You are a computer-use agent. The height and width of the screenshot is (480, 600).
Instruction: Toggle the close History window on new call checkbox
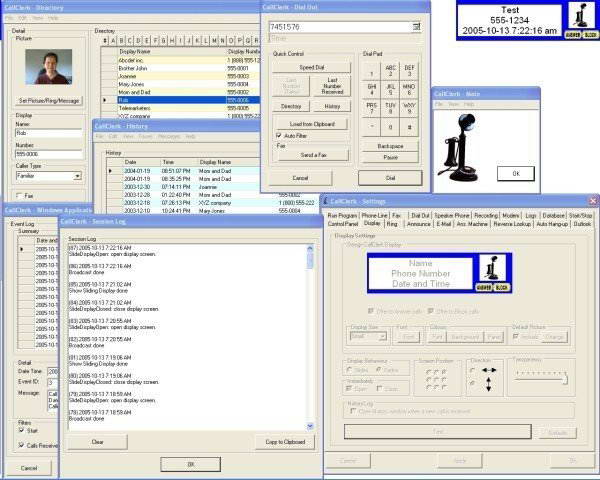pyautogui.click(x=353, y=411)
